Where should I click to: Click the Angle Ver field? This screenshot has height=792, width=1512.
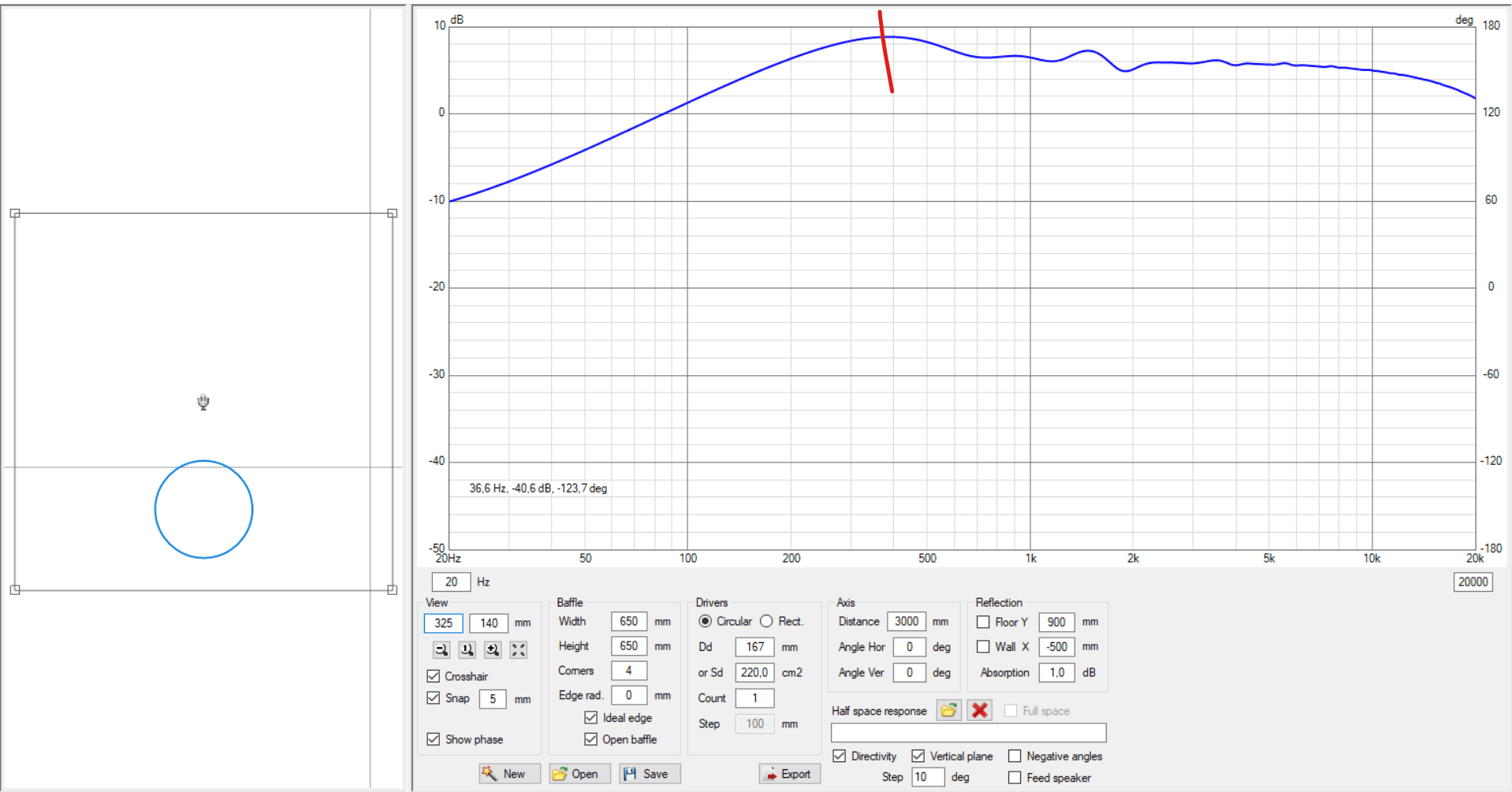[909, 673]
